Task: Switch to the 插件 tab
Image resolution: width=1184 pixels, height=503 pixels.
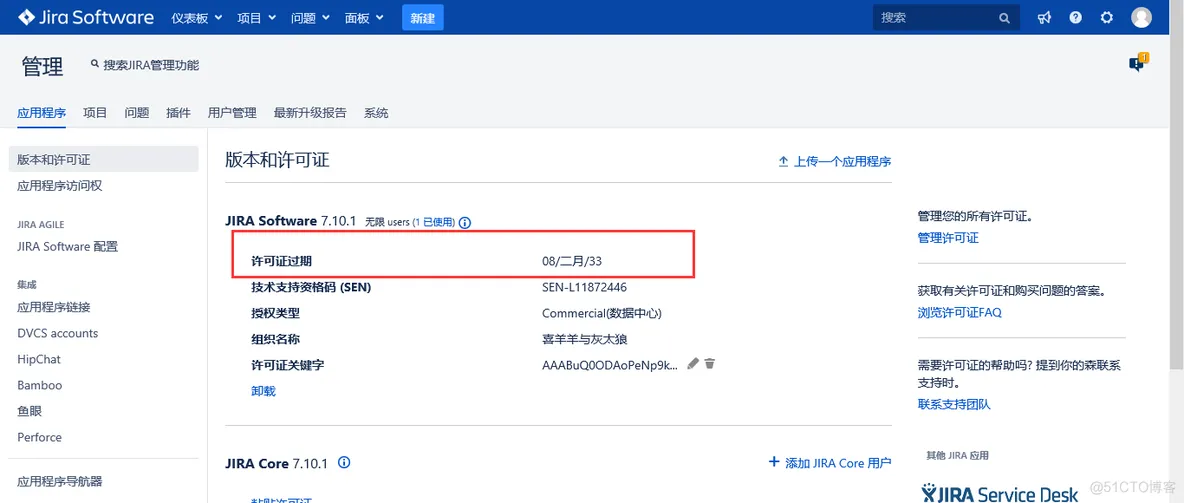Action: 178,113
